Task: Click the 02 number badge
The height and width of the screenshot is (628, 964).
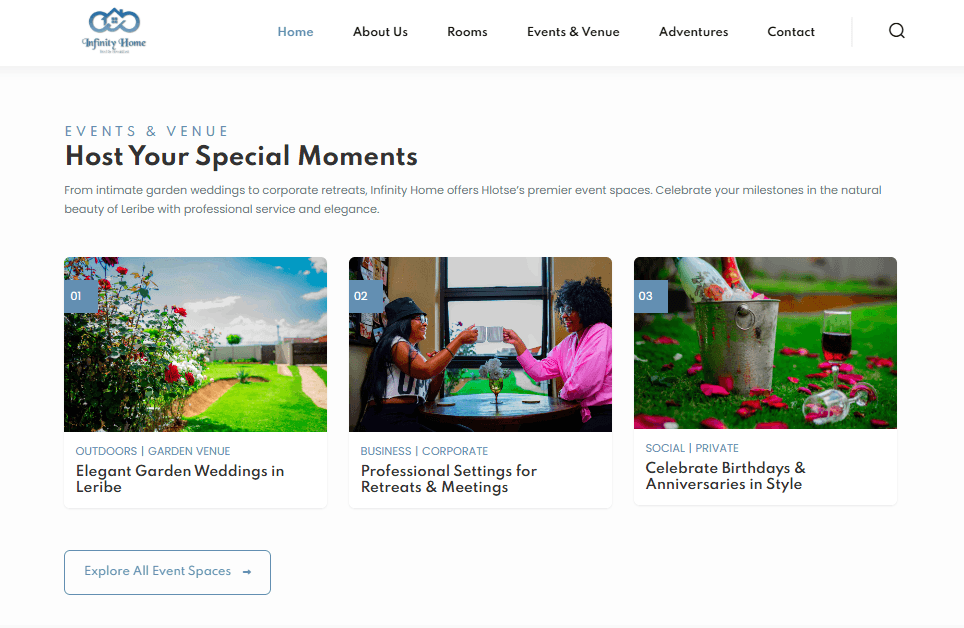Action: (366, 296)
